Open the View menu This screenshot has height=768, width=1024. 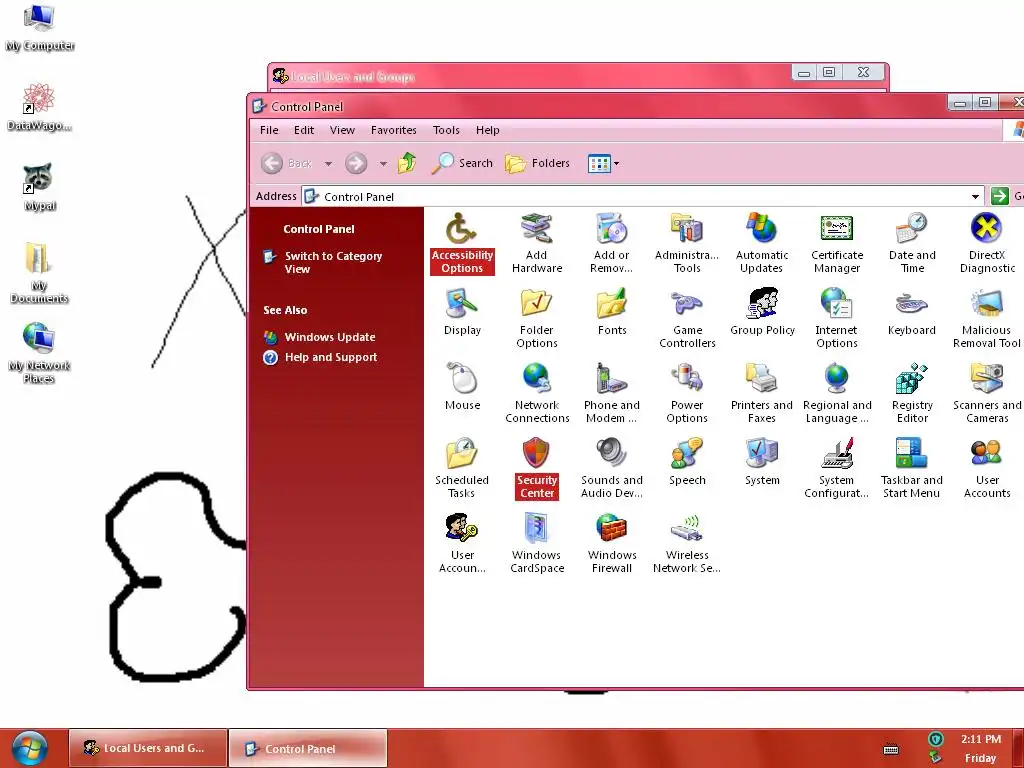coord(342,130)
